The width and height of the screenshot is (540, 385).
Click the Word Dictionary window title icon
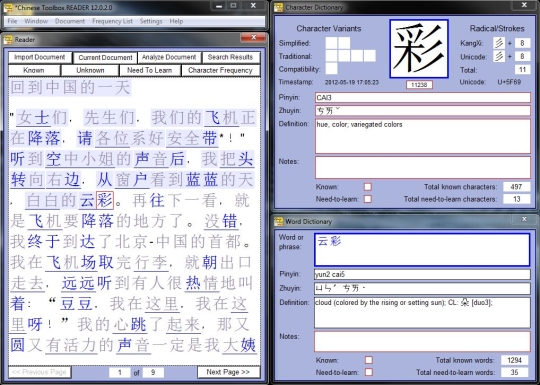pos(279,221)
